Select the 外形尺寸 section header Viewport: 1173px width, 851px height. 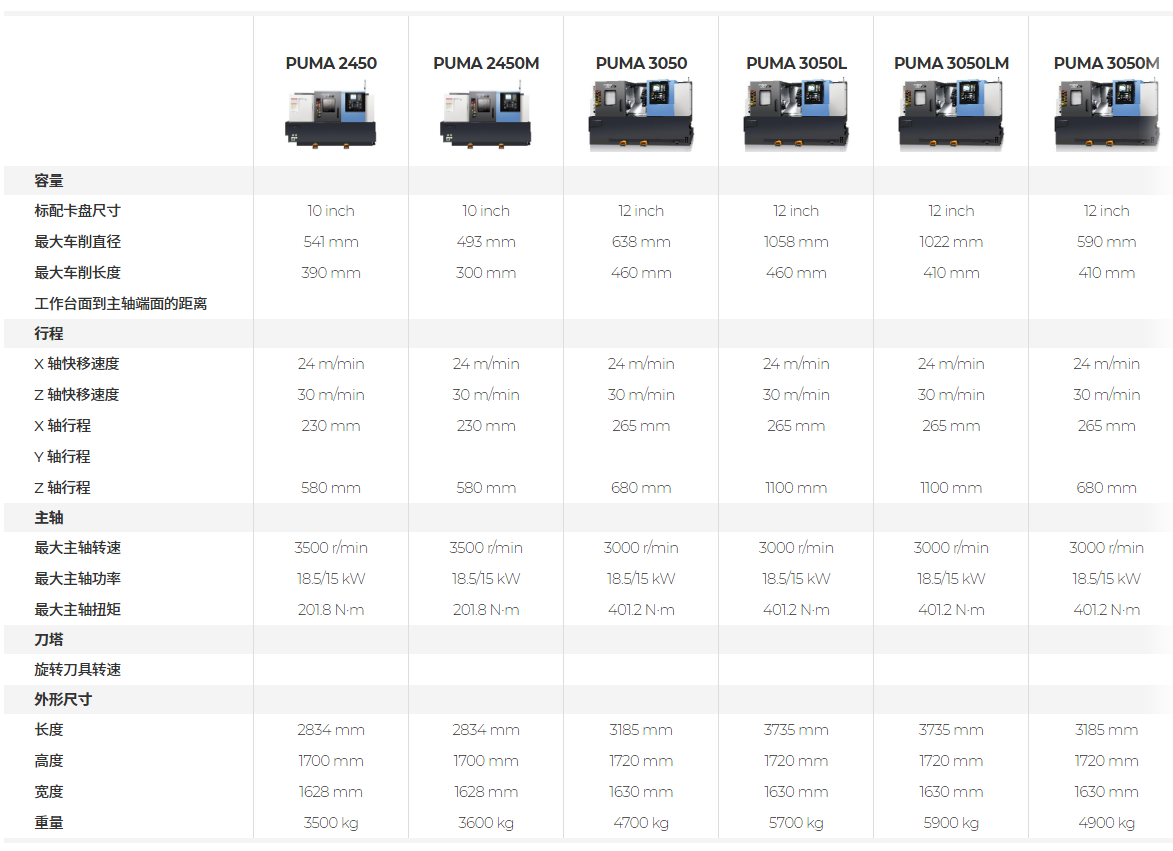[63, 699]
